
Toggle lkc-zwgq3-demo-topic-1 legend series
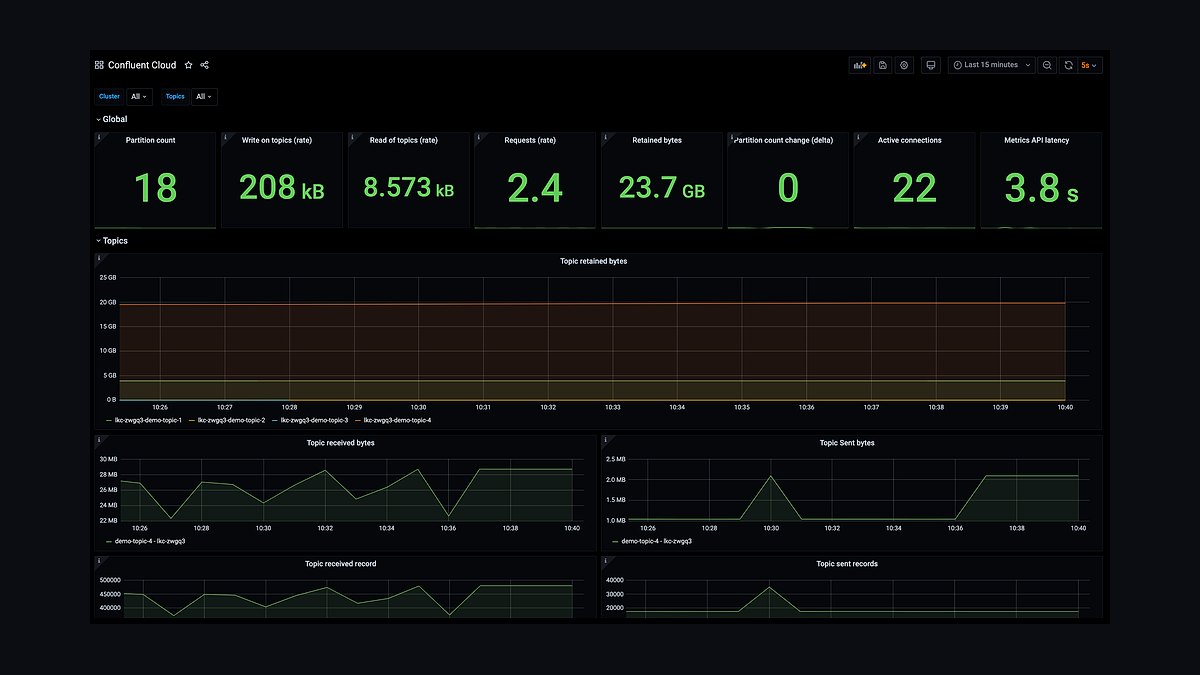point(148,420)
